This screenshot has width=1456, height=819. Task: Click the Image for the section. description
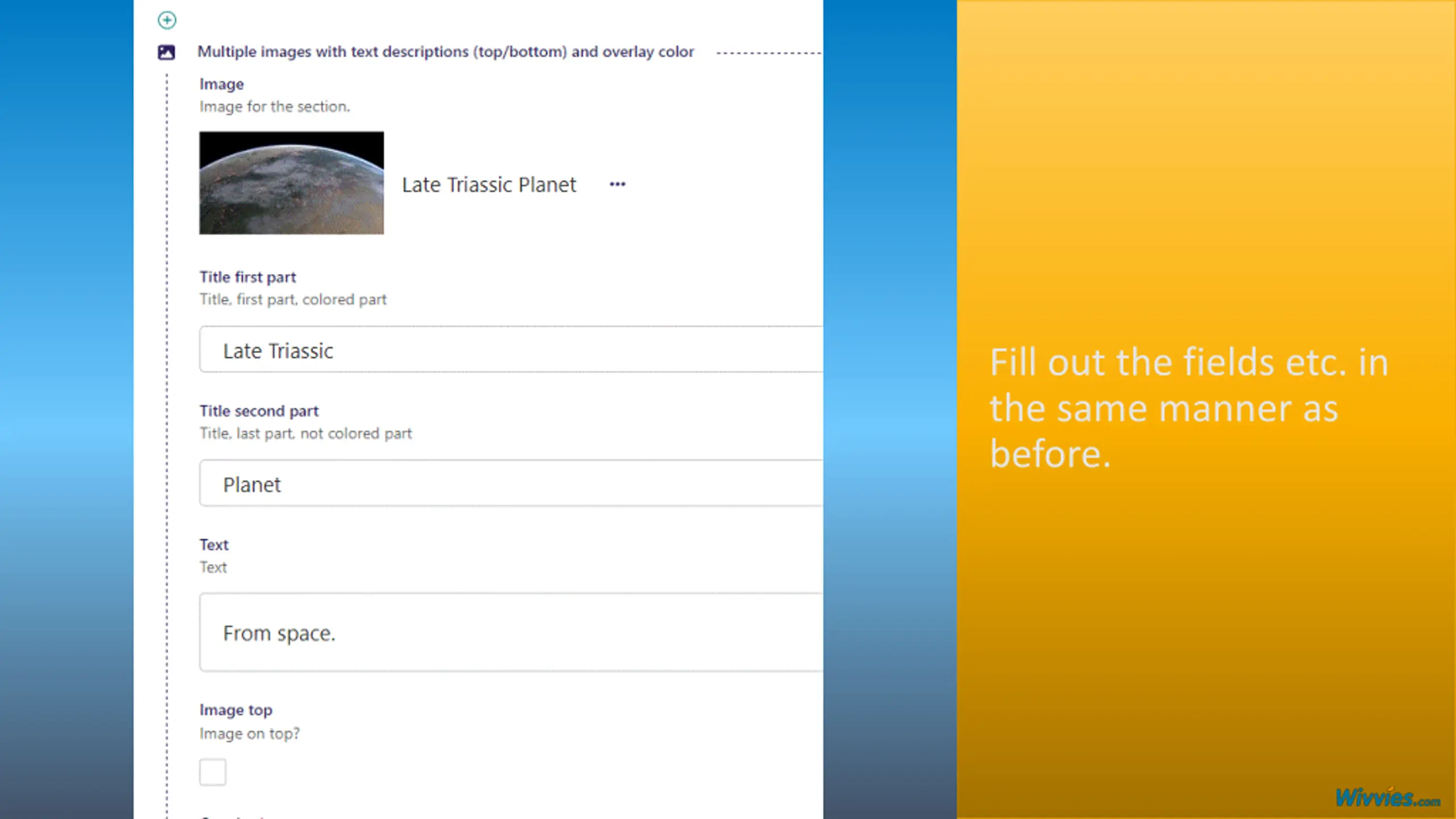[x=274, y=106]
